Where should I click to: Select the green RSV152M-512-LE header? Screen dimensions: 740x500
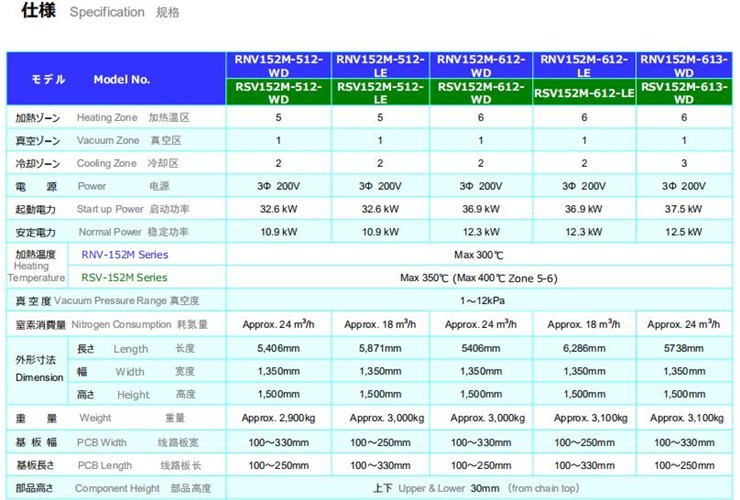pos(380,93)
